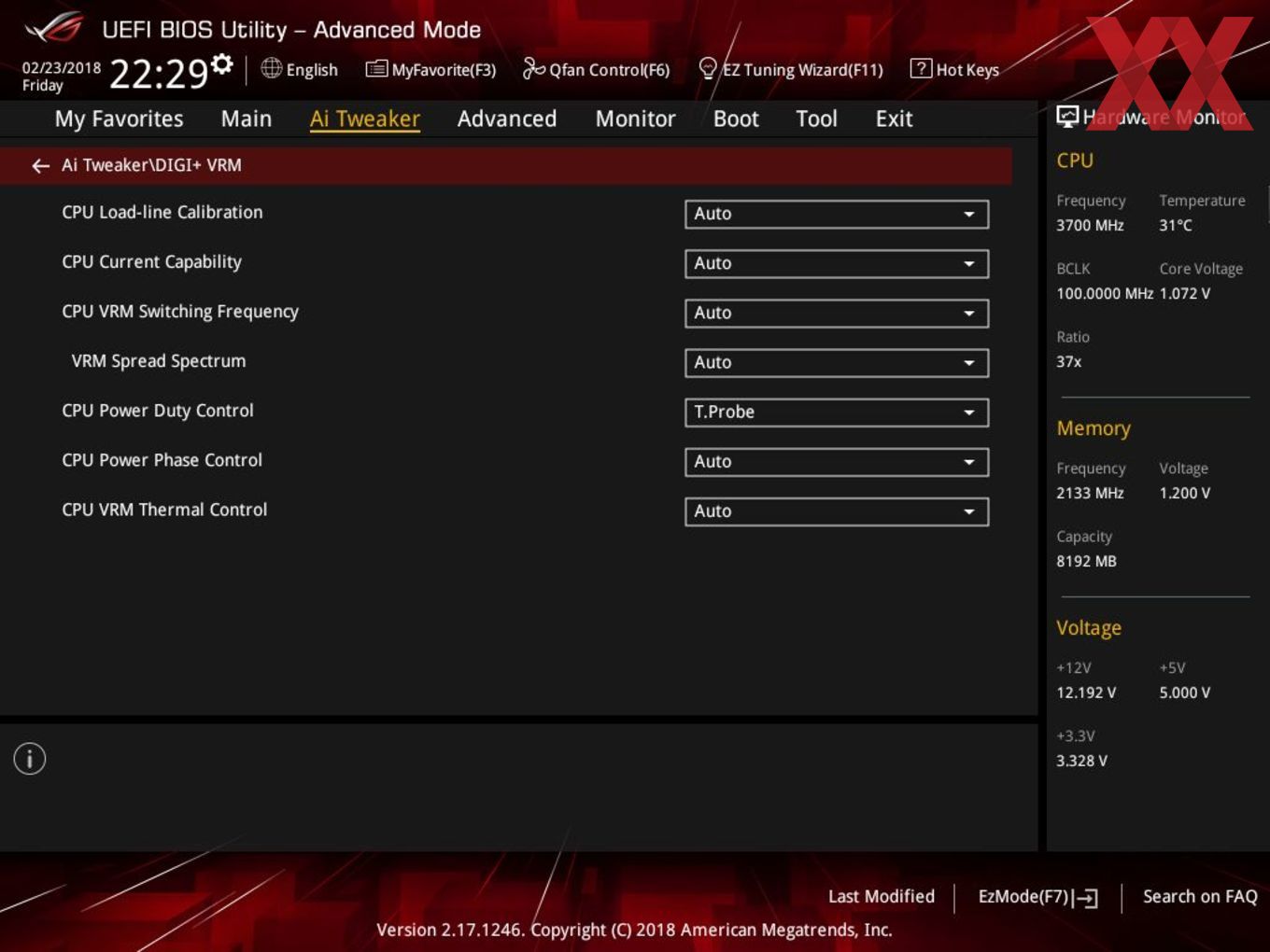Click the info circle icon
Image resolution: width=1270 pixels, height=952 pixels.
point(30,759)
